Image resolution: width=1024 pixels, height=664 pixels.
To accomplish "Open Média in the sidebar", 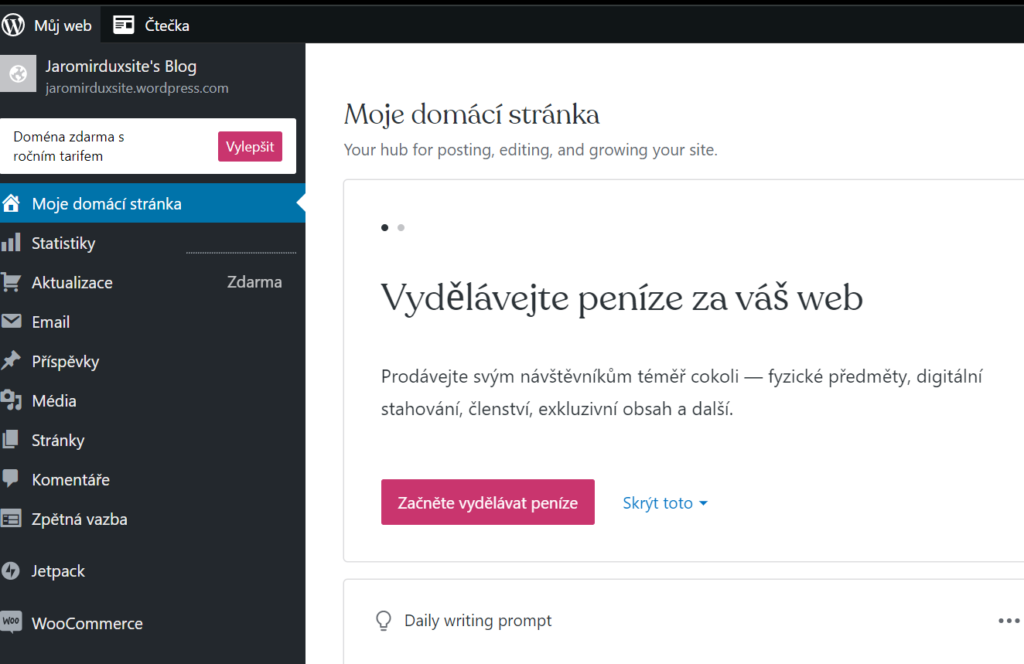I will 54,401.
